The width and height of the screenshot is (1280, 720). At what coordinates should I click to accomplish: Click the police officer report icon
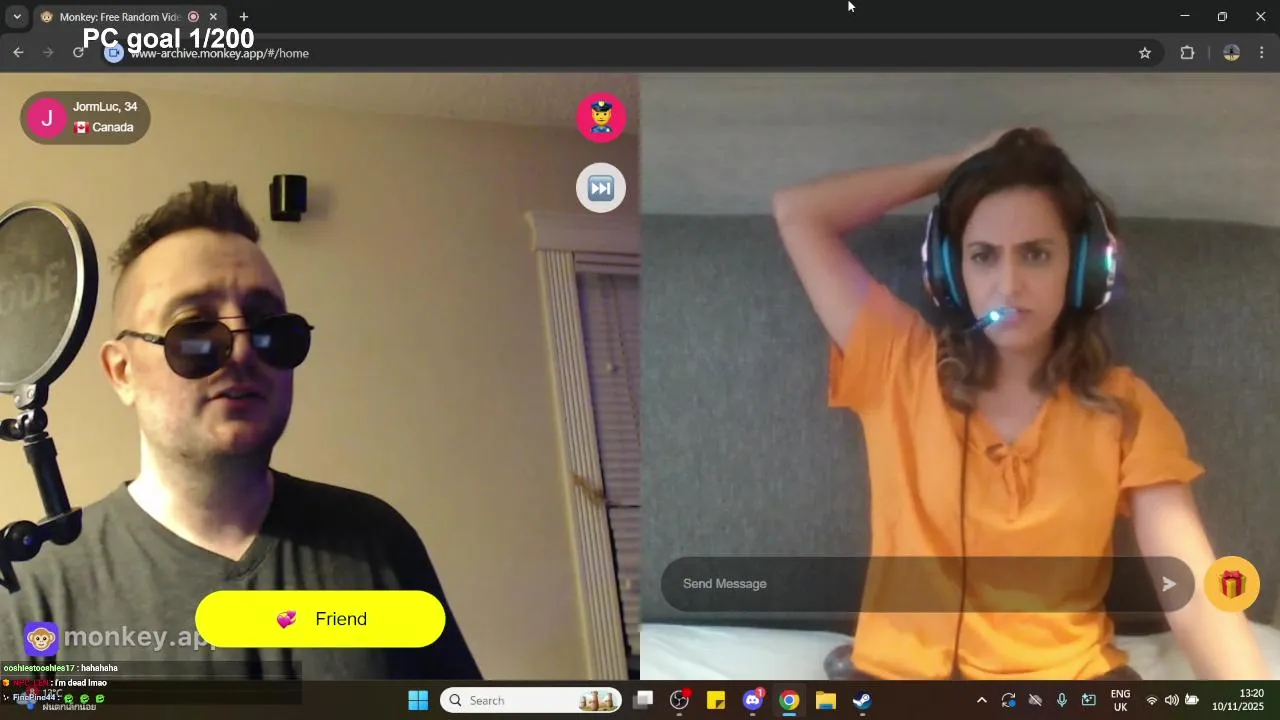[x=601, y=117]
